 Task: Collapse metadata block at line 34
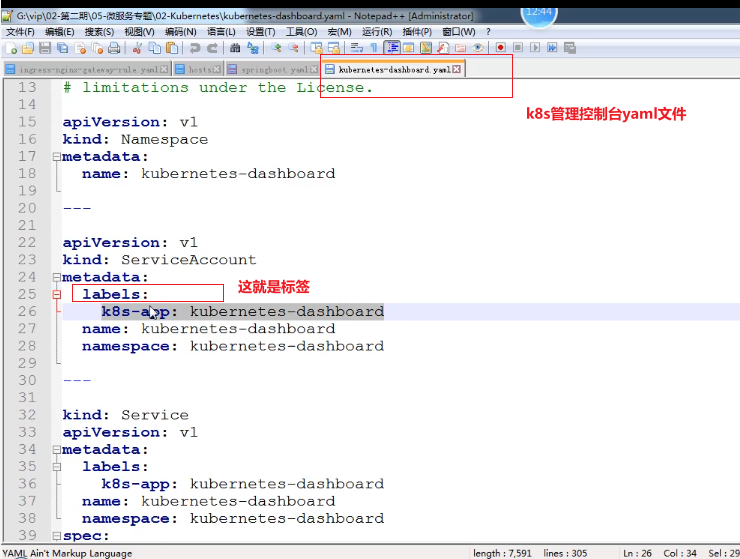click(57, 449)
